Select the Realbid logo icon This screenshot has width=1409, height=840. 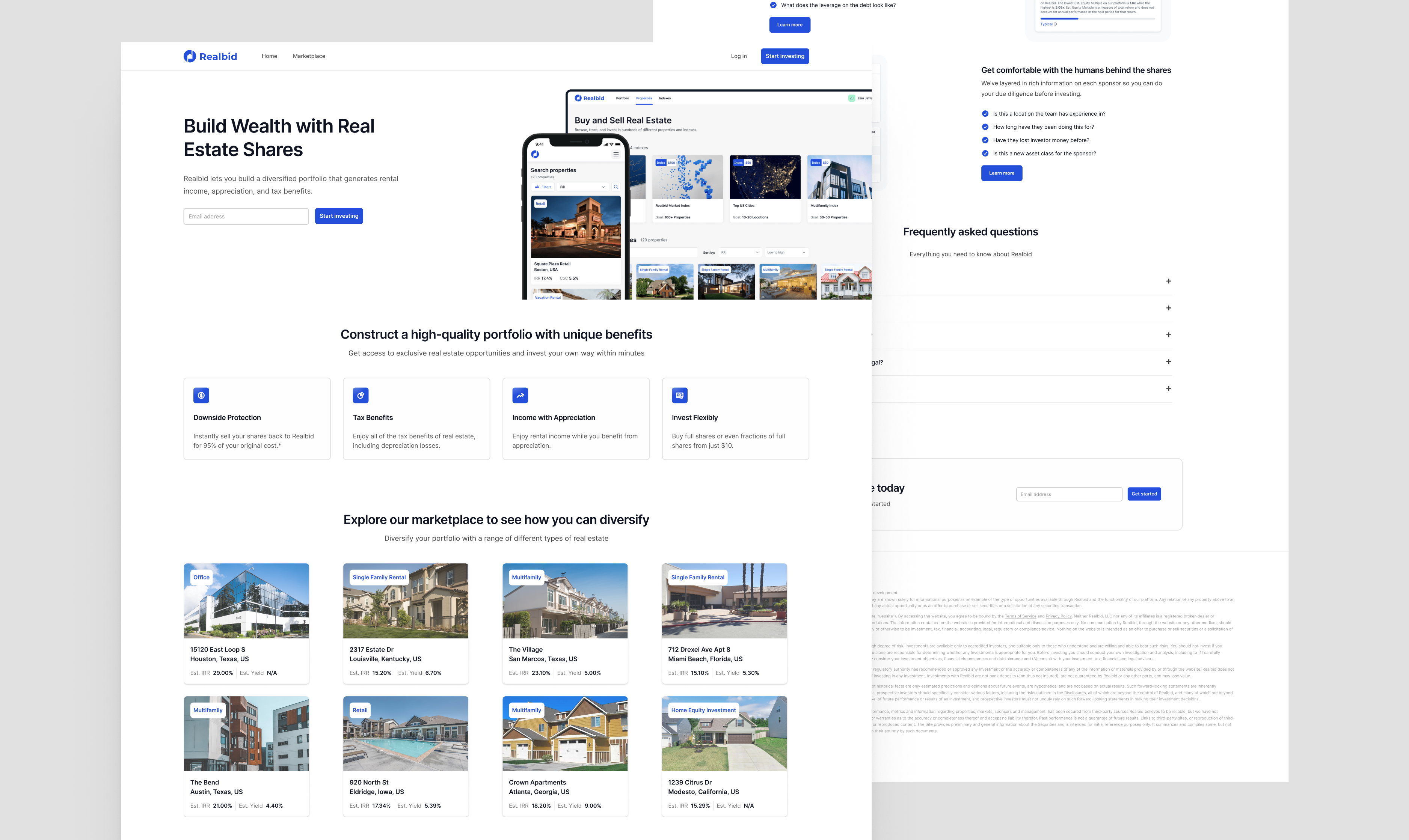tap(189, 56)
